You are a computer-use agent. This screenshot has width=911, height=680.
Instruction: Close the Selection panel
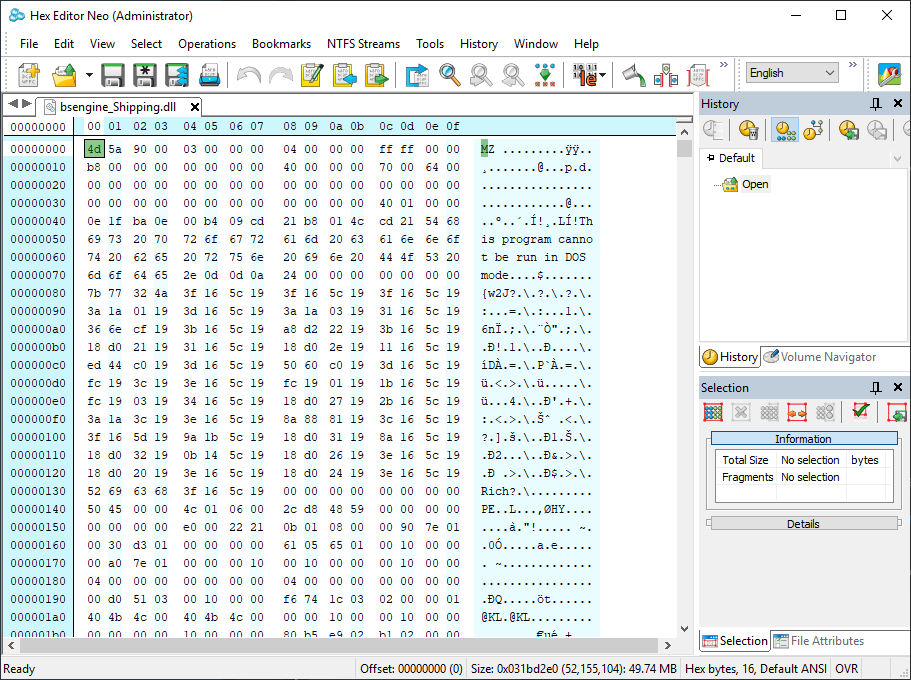point(898,387)
